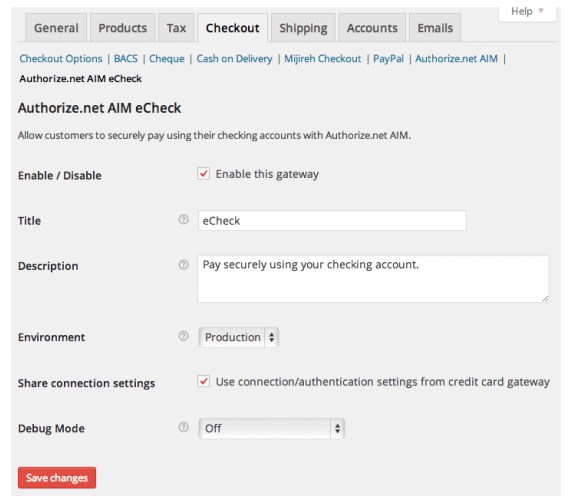Click the Save changes button
The width and height of the screenshot is (571, 503).
pos(57,478)
